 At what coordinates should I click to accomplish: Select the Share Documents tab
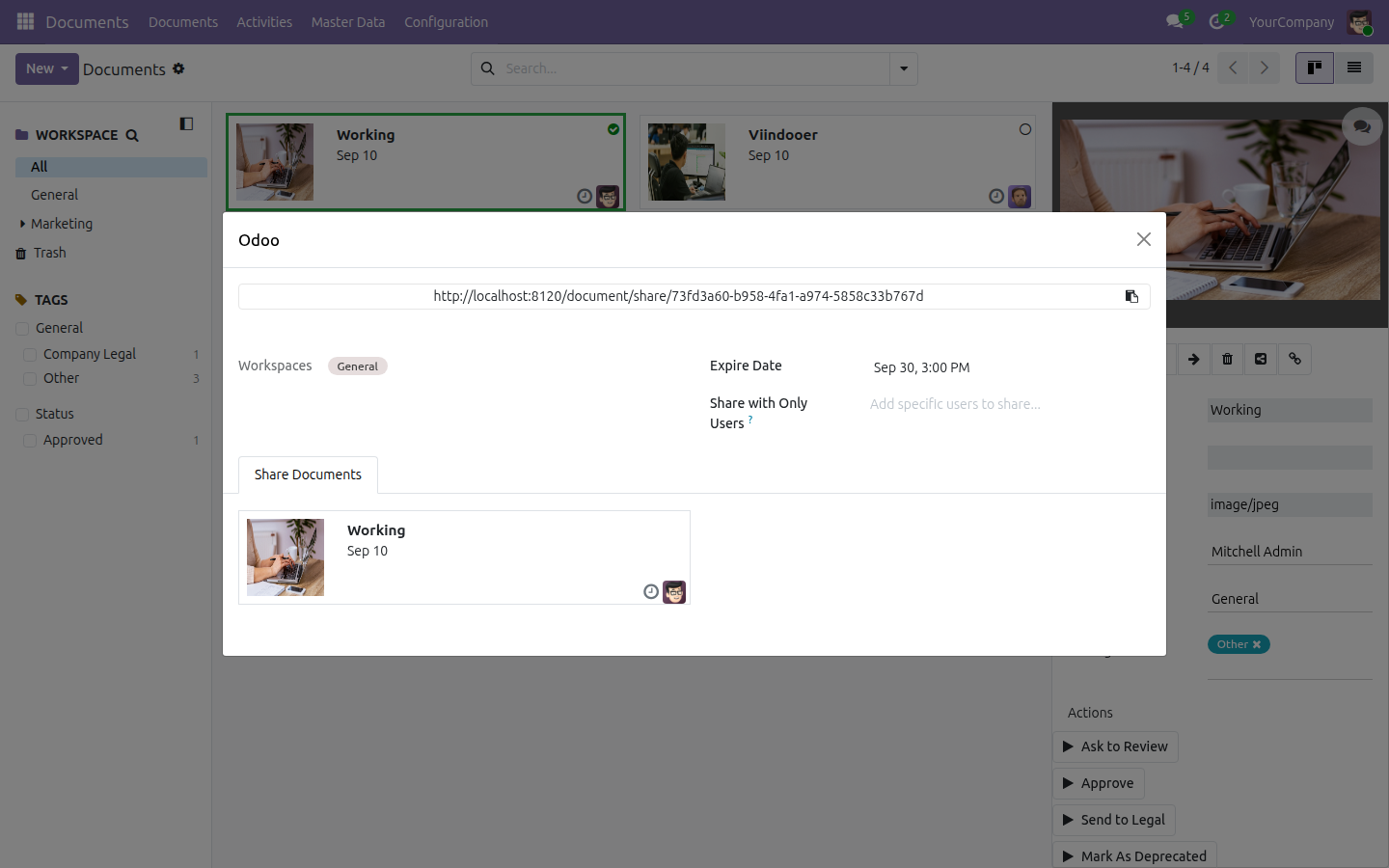(308, 475)
